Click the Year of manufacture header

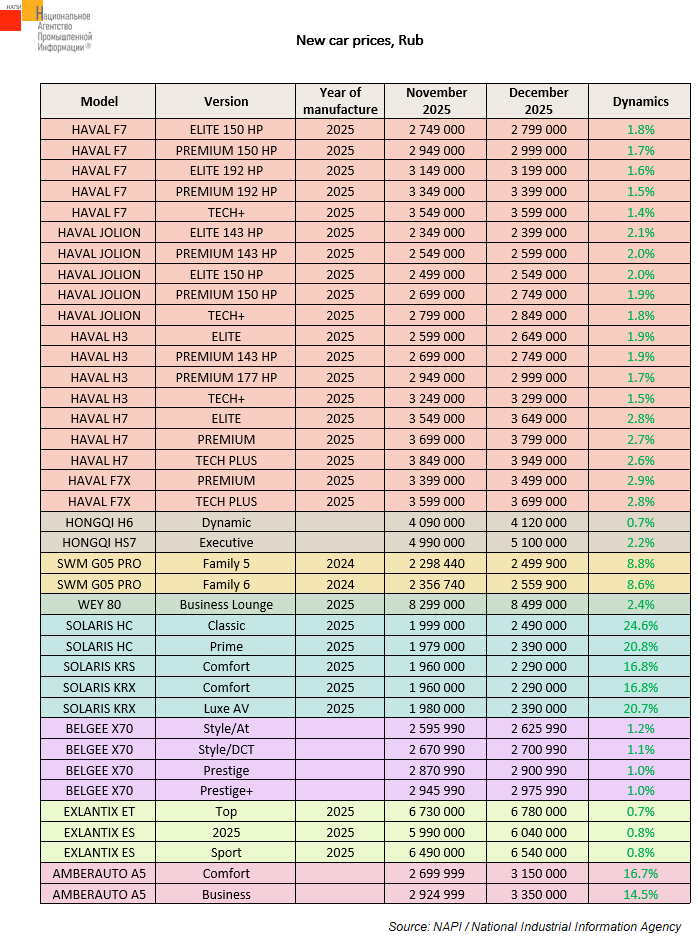(x=340, y=101)
